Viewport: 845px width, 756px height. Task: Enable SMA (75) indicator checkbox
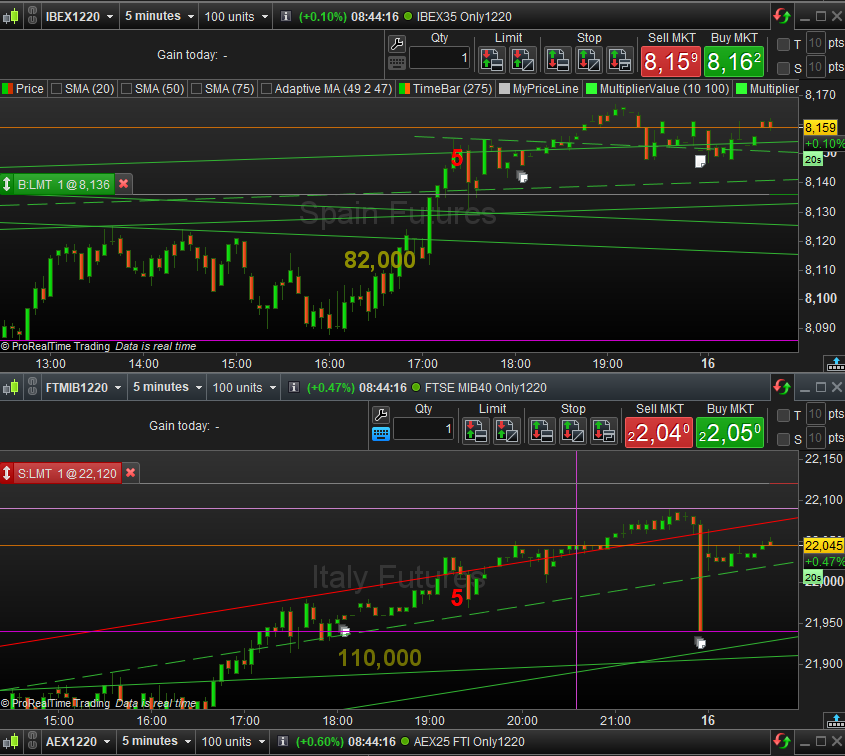point(196,89)
